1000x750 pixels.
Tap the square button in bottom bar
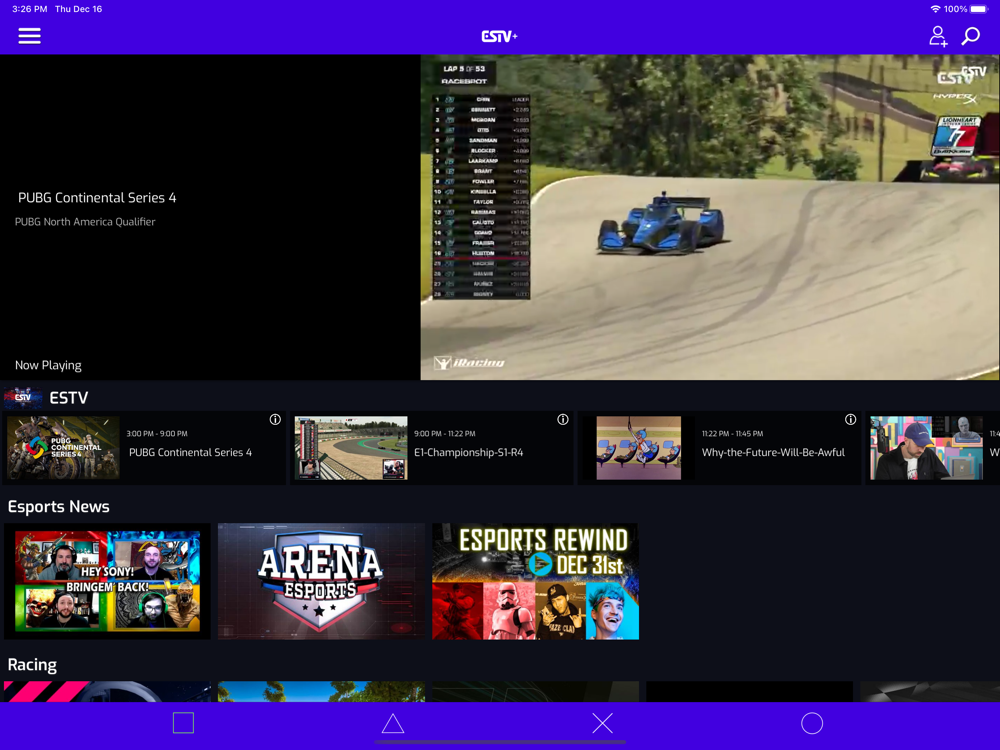(x=183, y=723)
